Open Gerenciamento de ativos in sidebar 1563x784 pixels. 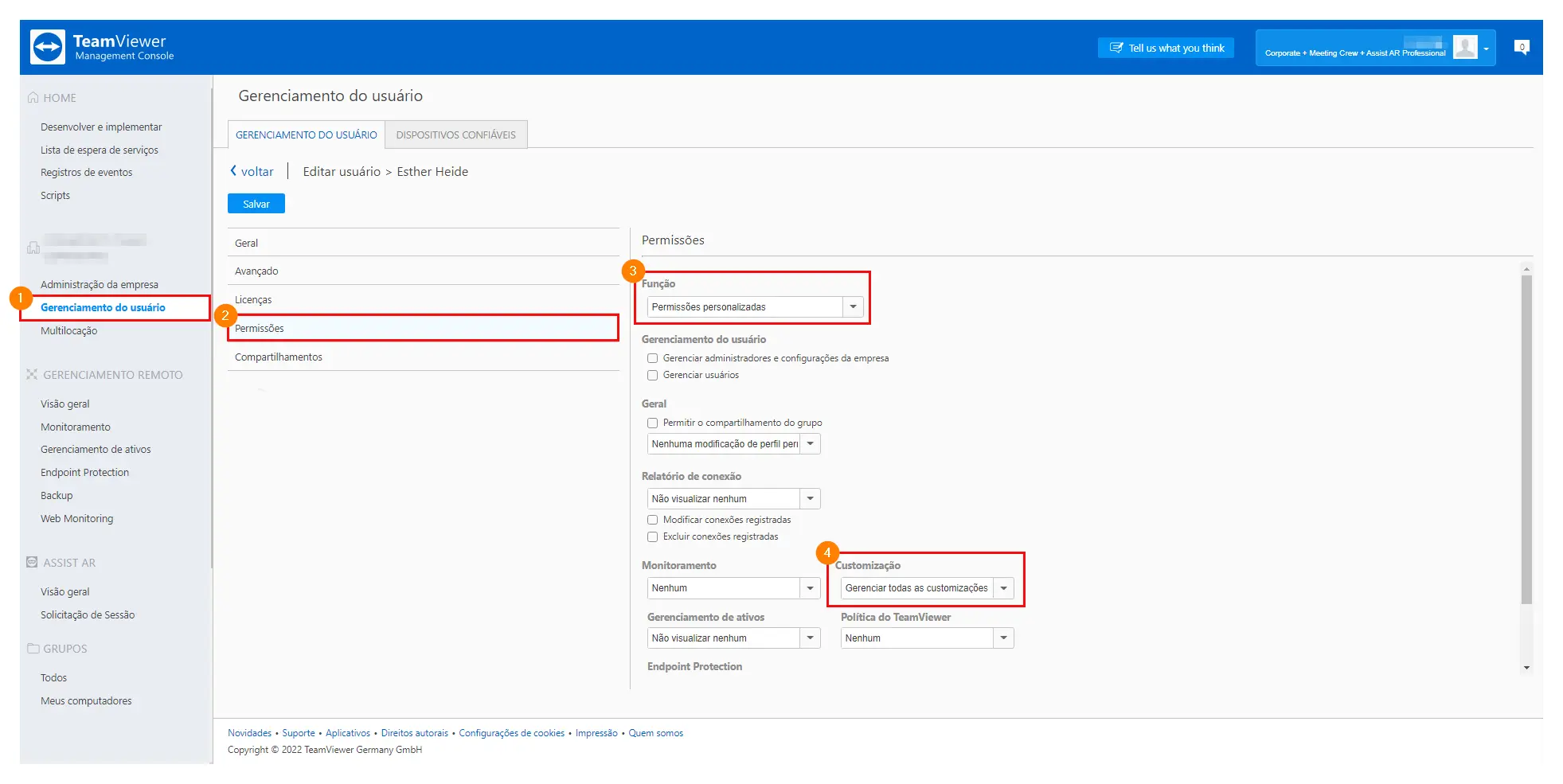[x=96, y=449]
